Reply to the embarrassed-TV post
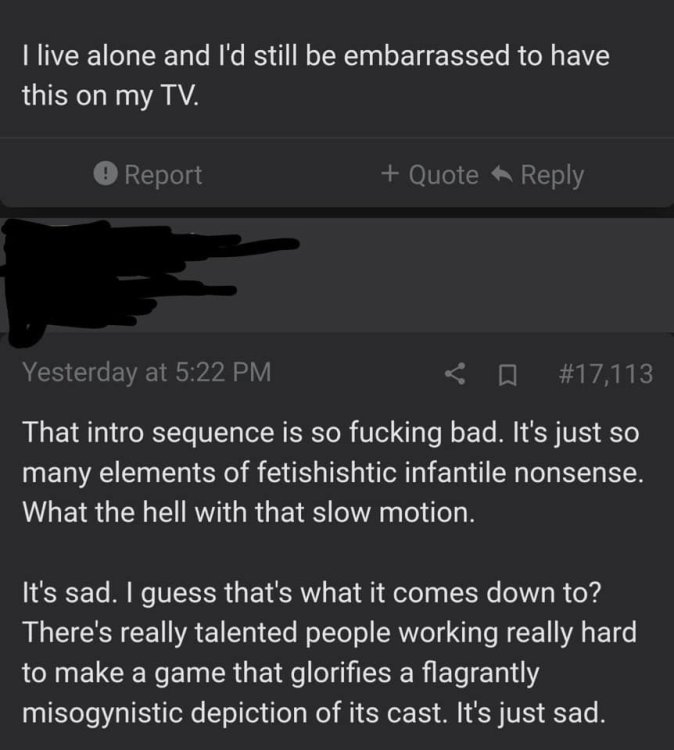 [551, 175]
